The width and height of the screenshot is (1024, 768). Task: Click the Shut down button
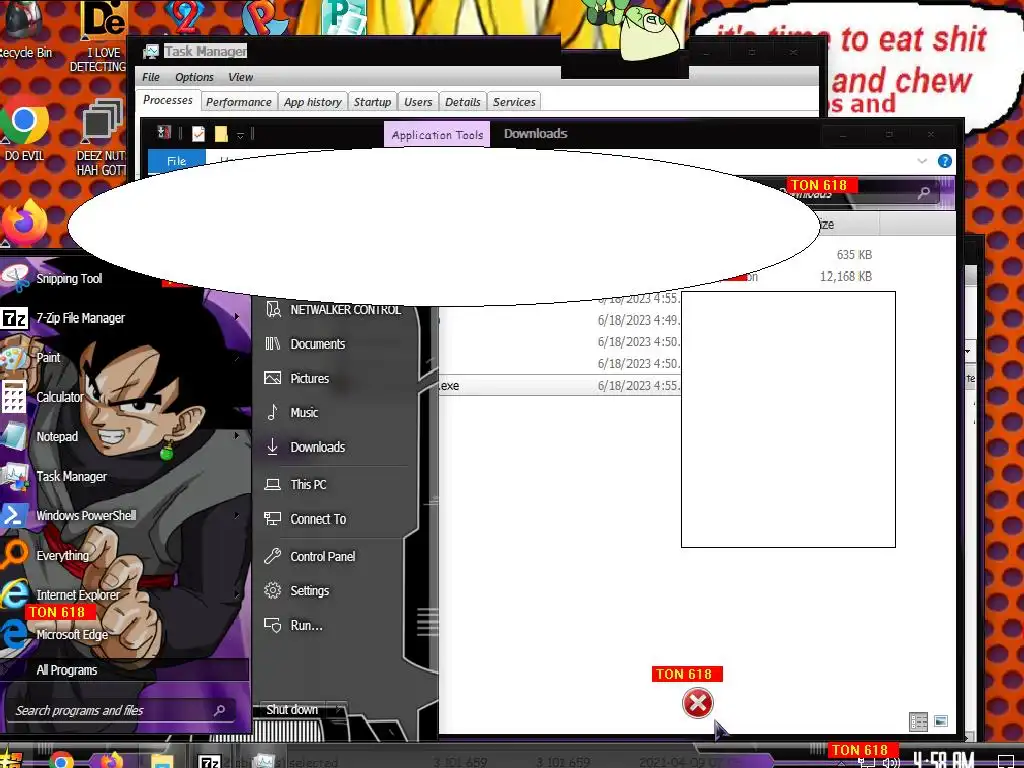292,709
